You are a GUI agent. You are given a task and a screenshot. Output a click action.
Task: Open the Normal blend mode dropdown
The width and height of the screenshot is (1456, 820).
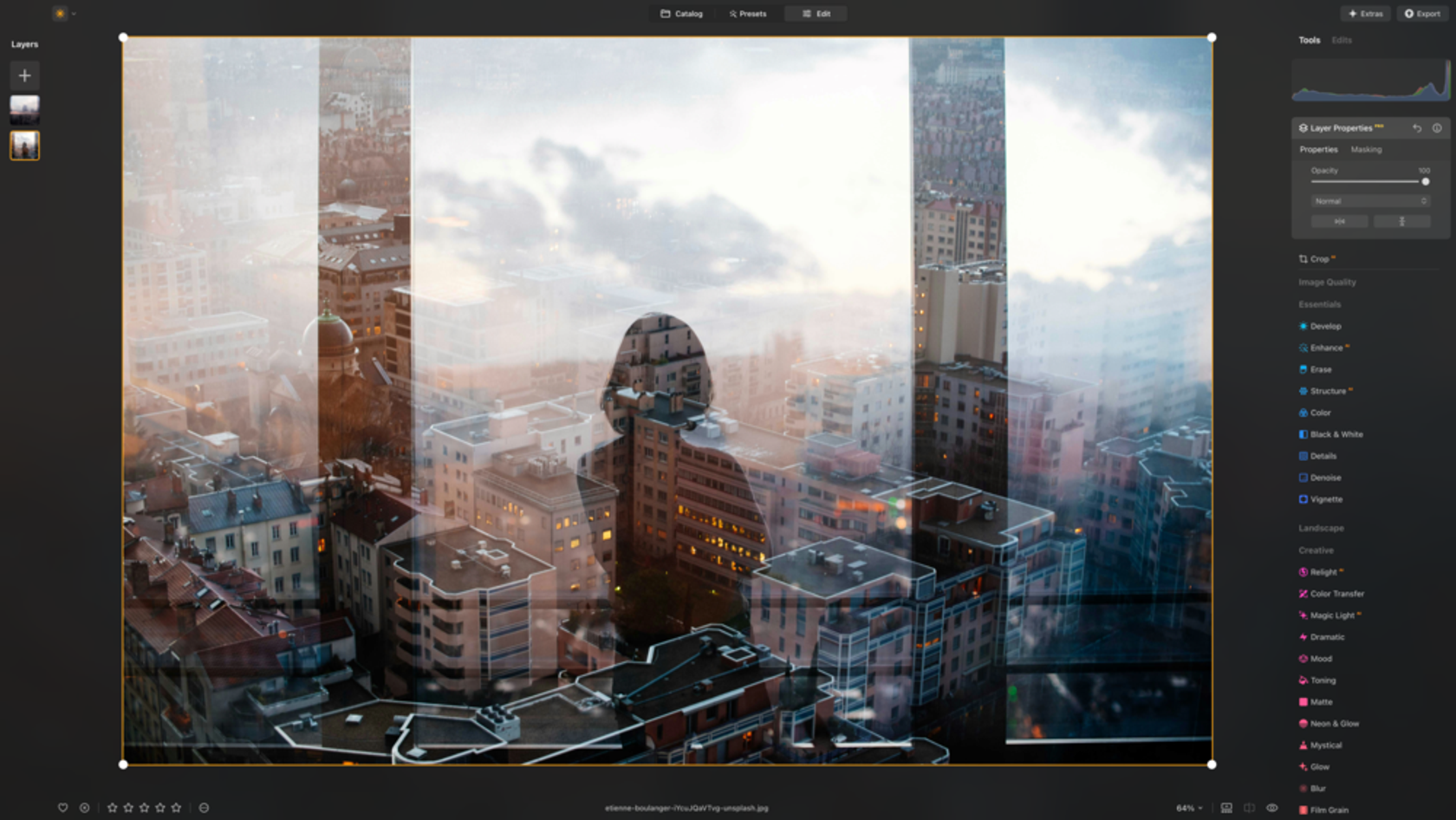click(x=1369, y=201)
